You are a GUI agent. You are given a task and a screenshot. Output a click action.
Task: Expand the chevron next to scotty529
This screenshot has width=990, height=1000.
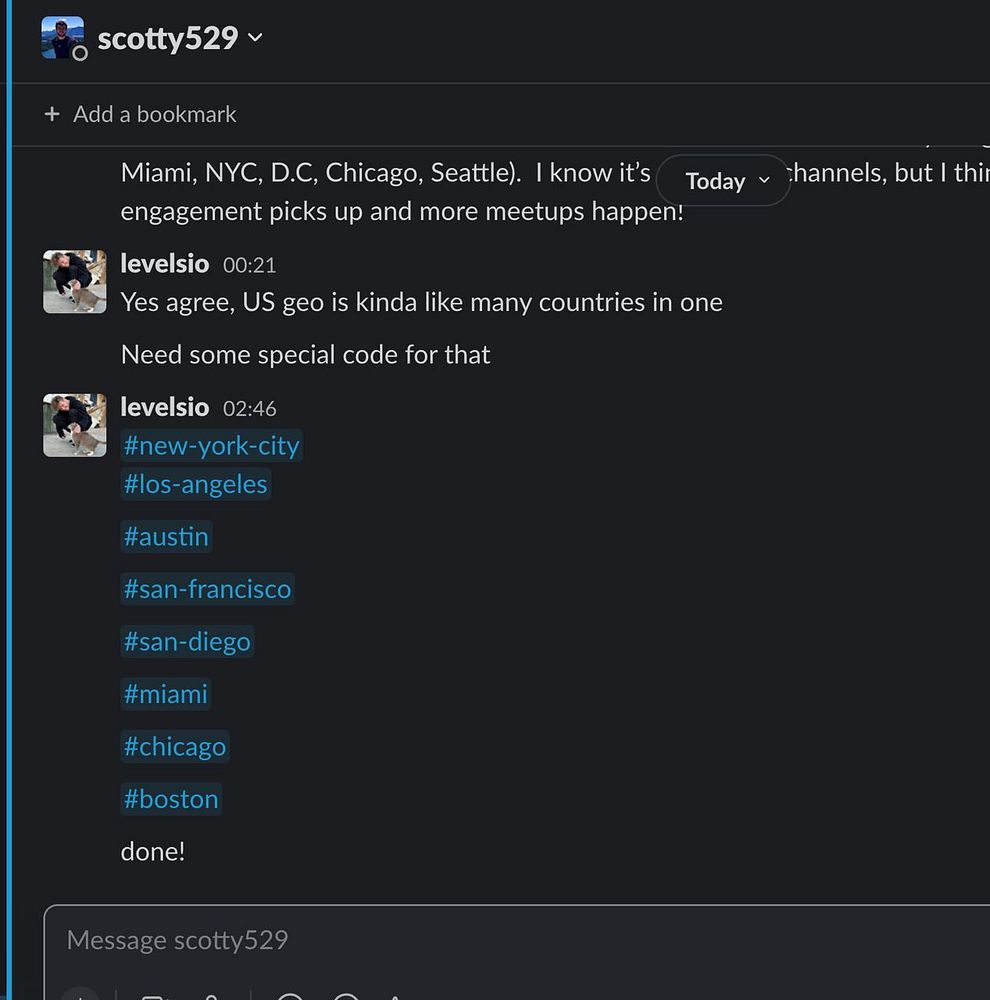coord(255,38)
